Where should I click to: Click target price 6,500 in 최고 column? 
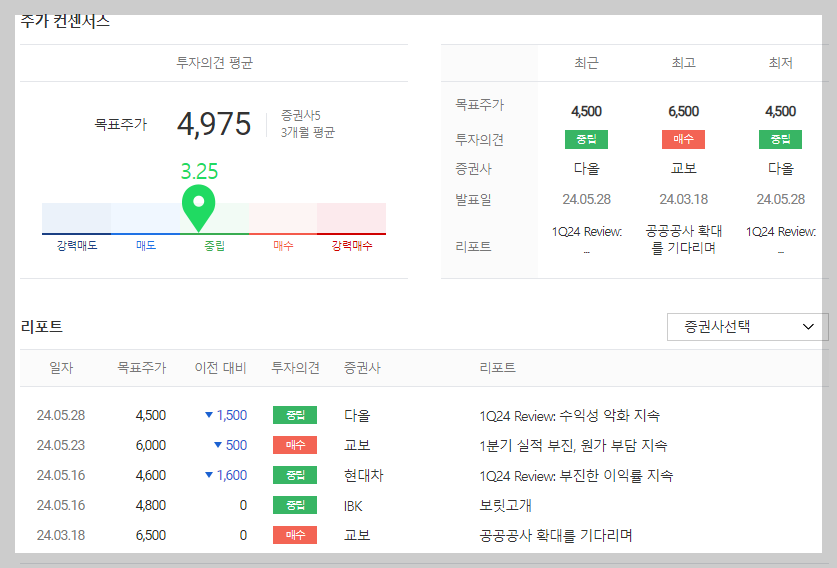tap(683, 111)
